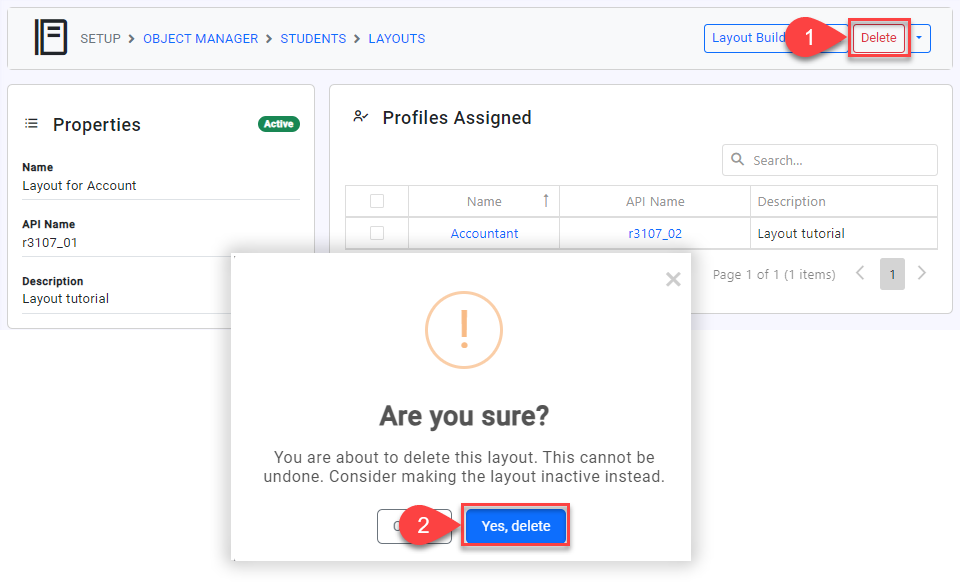Open the Layout Builder button
This screenshot has width=960, height=583.
pos(746,38)
